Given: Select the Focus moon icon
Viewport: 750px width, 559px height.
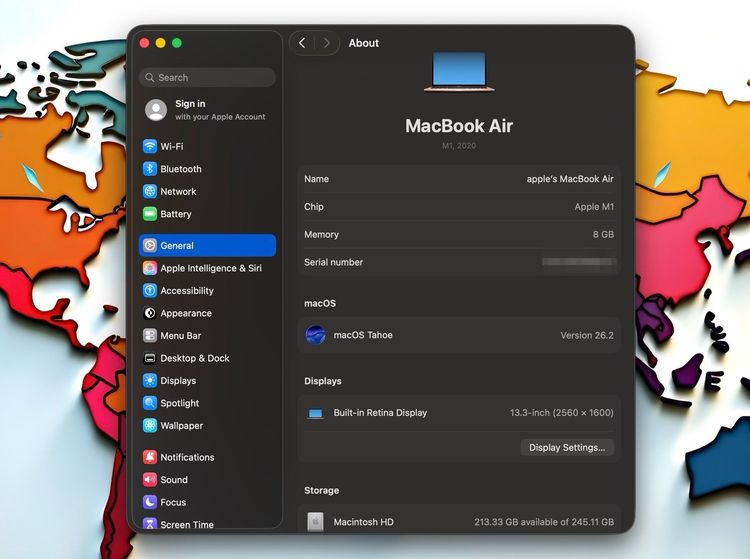Looking at the screenshot, I should pyautogui.click(x=150, y=502).
